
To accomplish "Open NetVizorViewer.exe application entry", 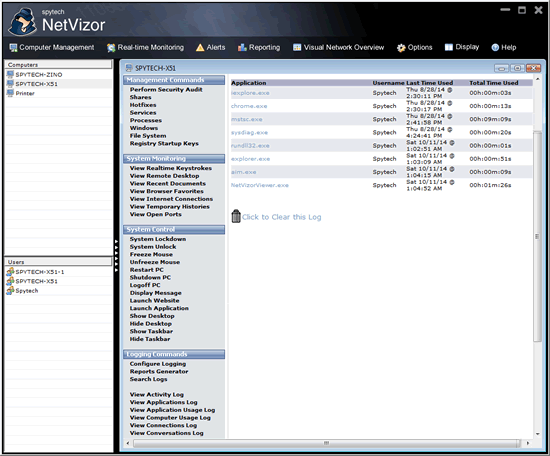I will point(260,185).
